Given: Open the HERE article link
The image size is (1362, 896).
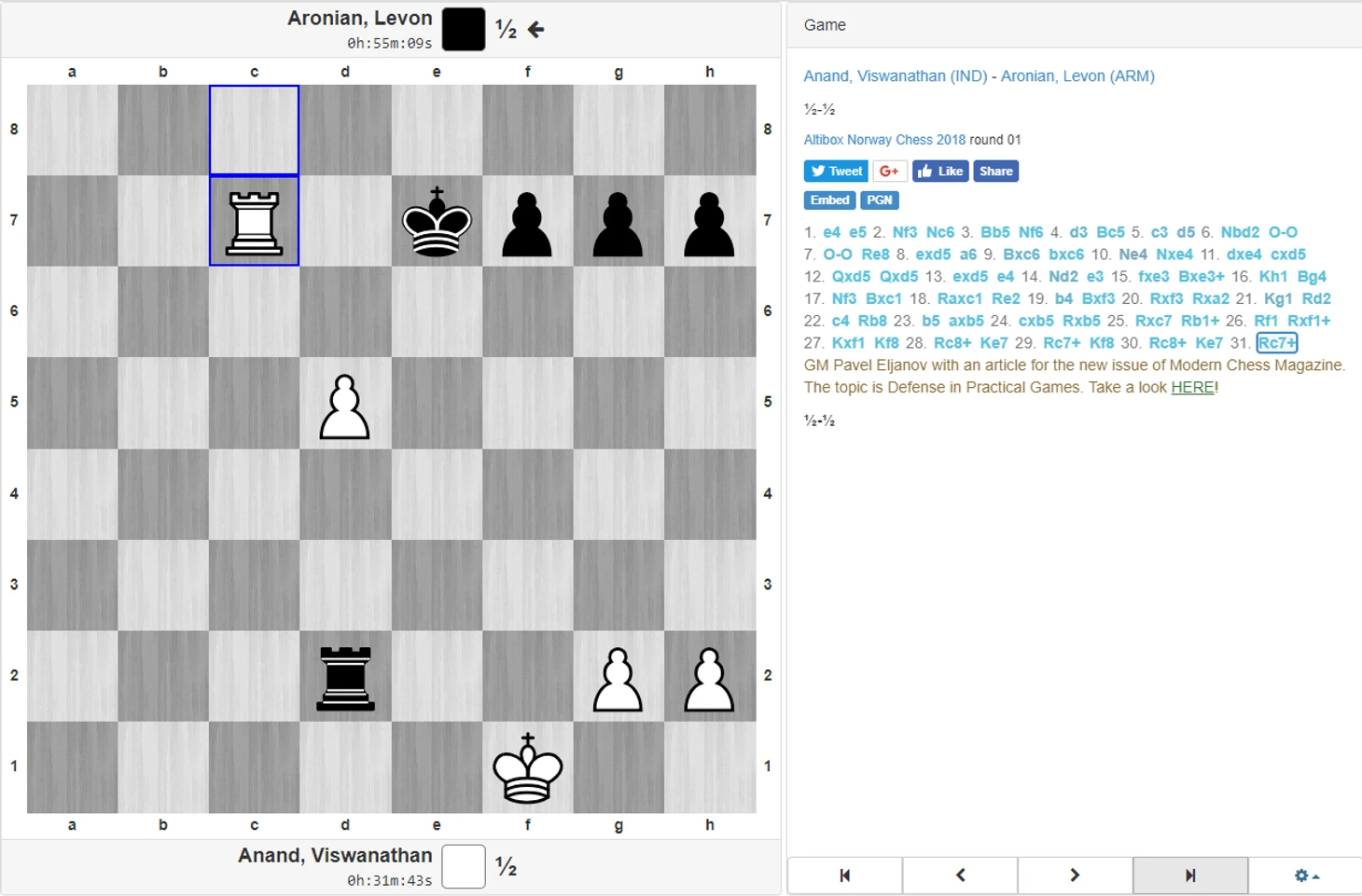Looking at the screenshot, I should (x=1193, y=387).
